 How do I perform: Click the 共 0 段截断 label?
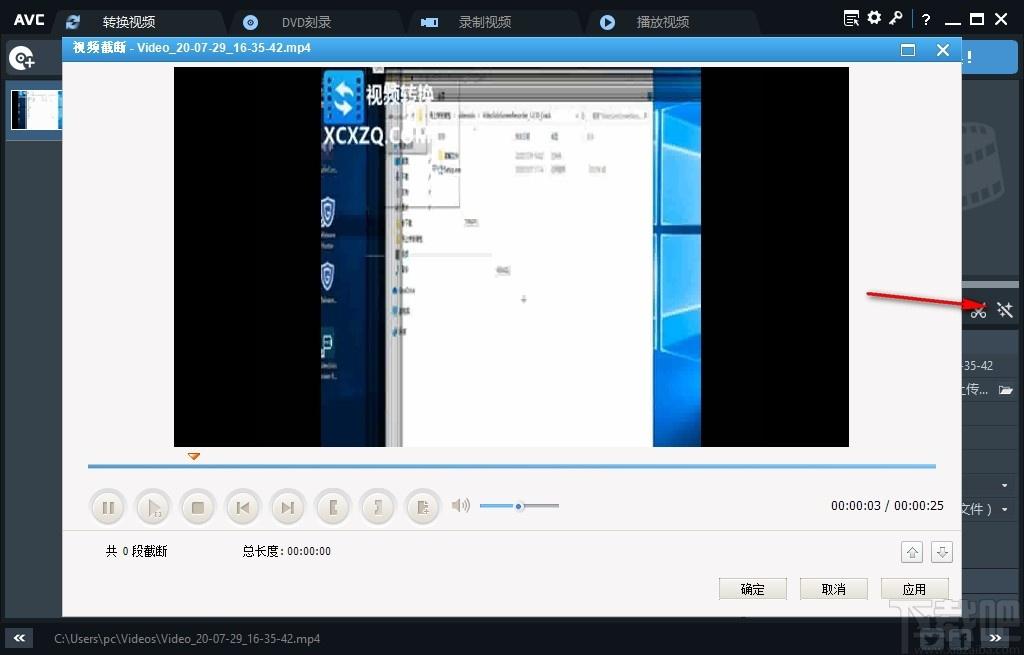136,551
